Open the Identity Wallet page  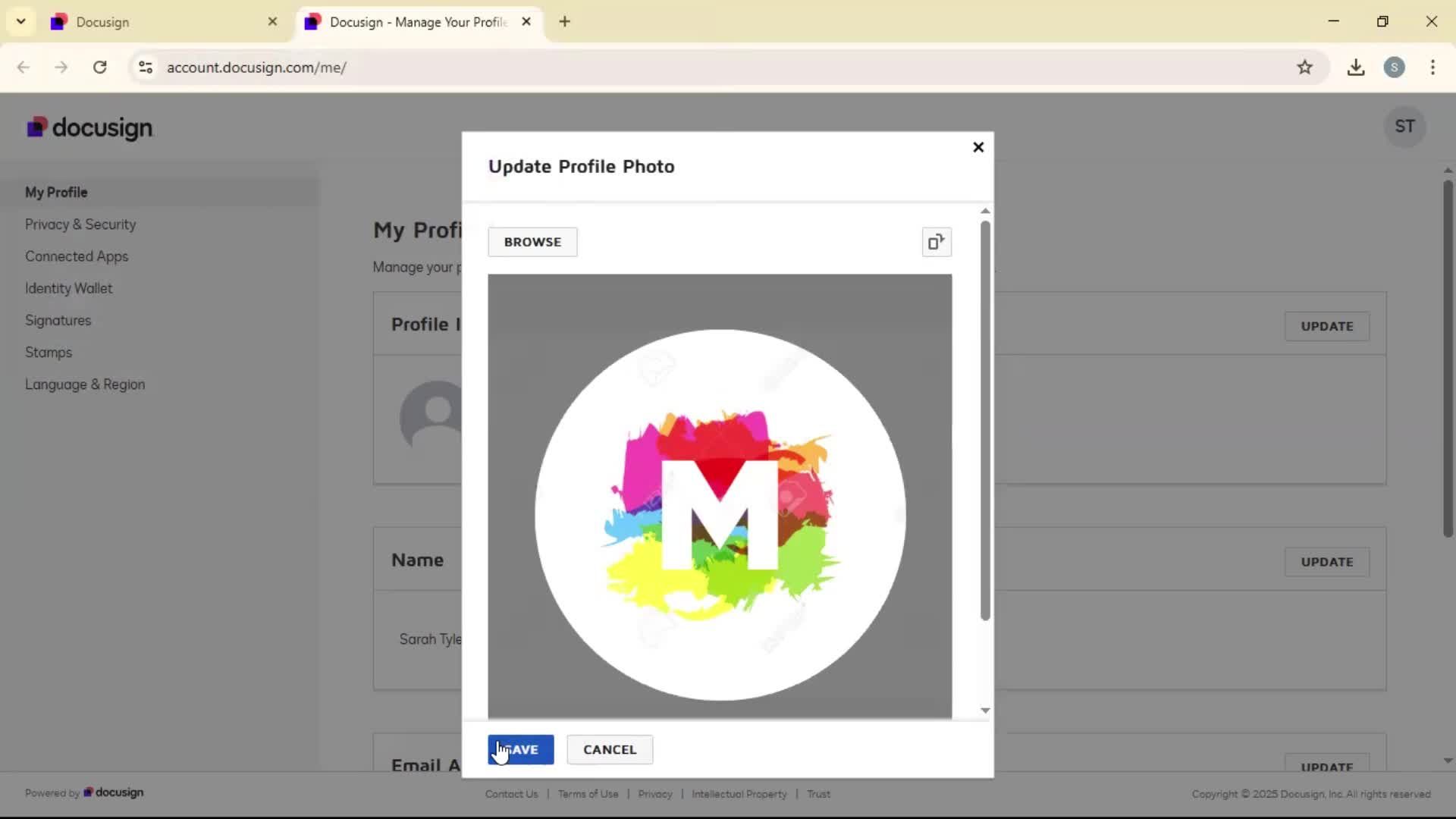(x=68, y=288)
